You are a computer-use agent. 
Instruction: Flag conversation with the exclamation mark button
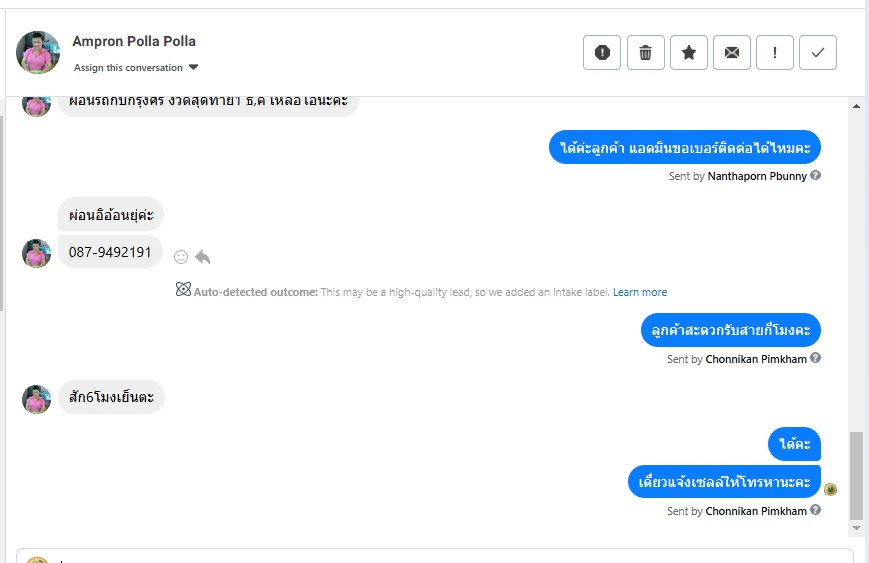click(x=775, y=53)
